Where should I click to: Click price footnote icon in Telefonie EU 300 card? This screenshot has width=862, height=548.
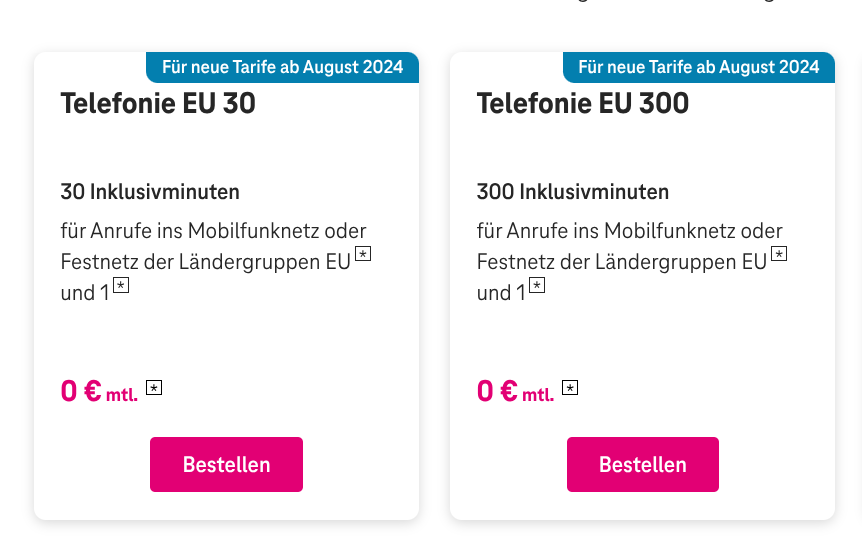[570, 387]
